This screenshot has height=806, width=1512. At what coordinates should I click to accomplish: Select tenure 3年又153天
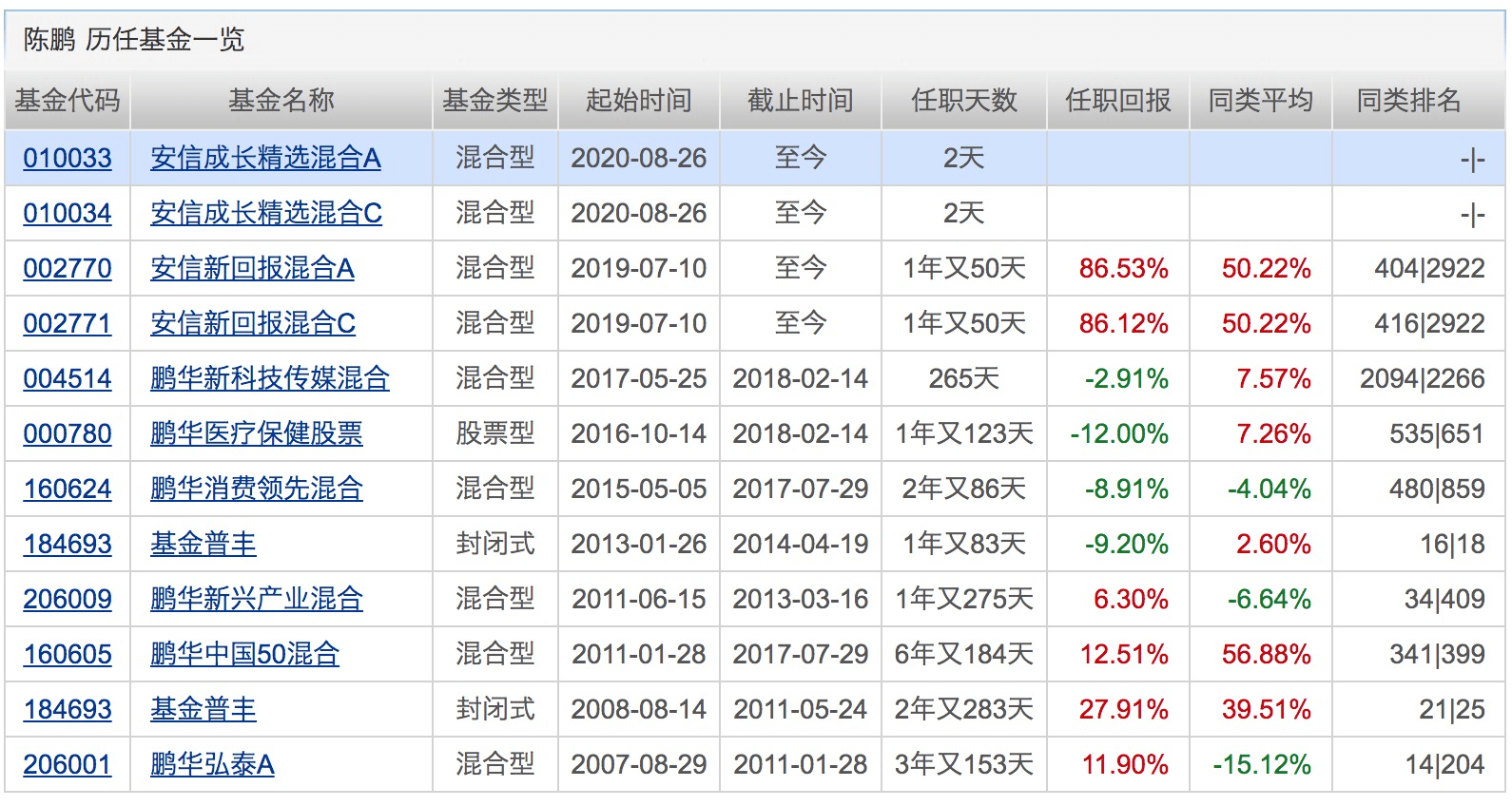coord(964,764)
